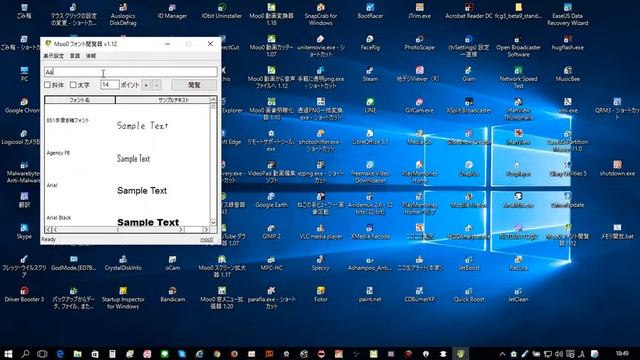Viewport: 640px width, 360px height.
Task: Open the Windows Start menu
Action: tap(8, 353)
